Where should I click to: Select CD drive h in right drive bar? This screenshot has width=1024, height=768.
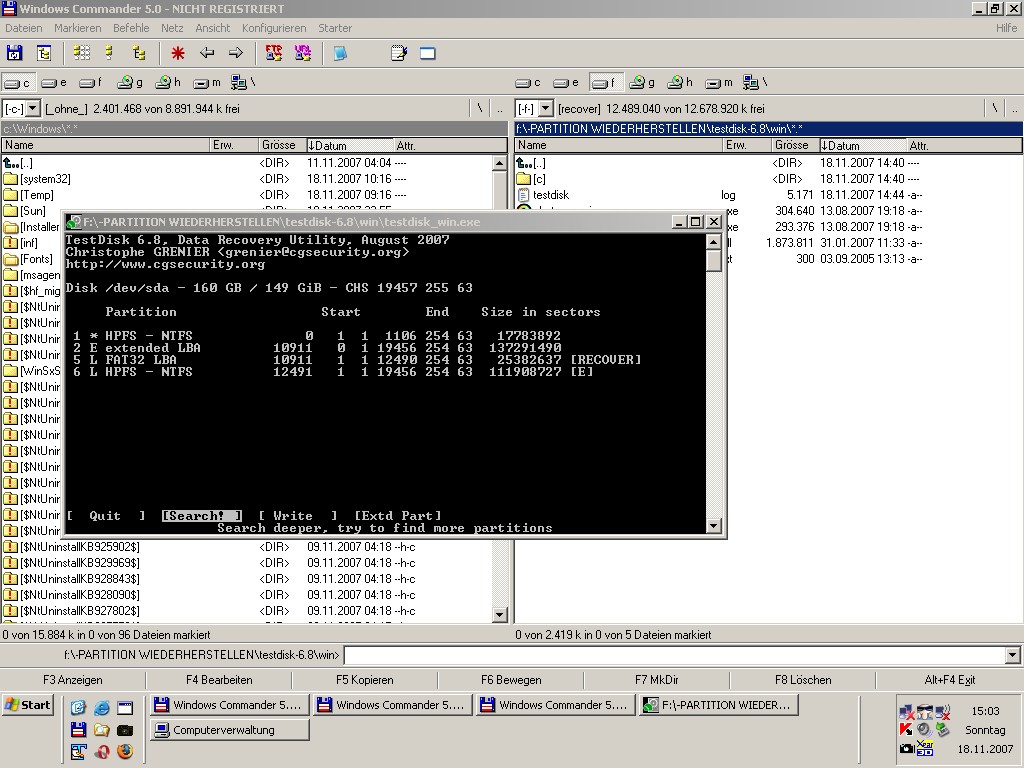680,82
